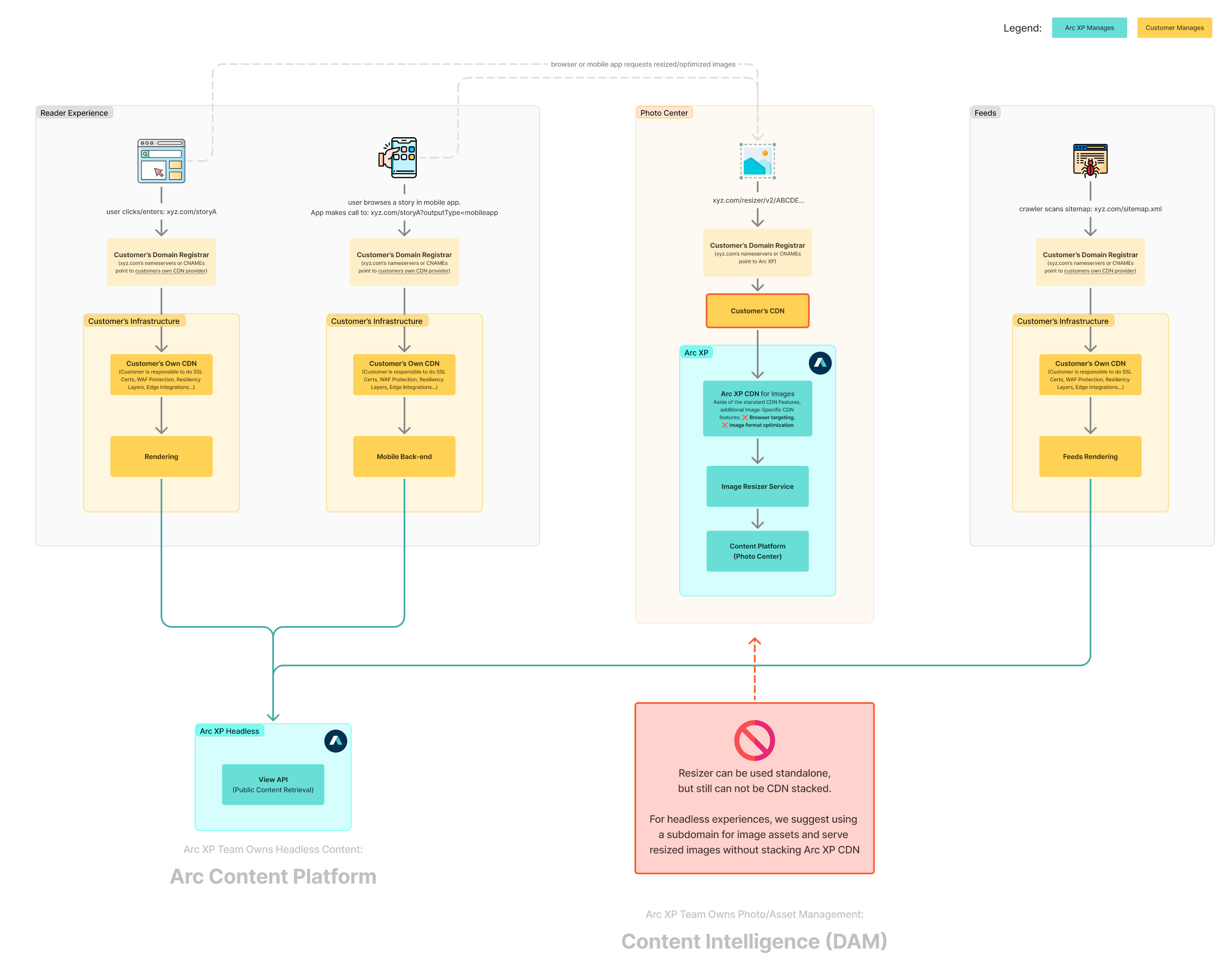Select the View API (Public Content Retrieval) box
Image resolution: width=1232 pixels, height=970 pixels.
[273, 784]
